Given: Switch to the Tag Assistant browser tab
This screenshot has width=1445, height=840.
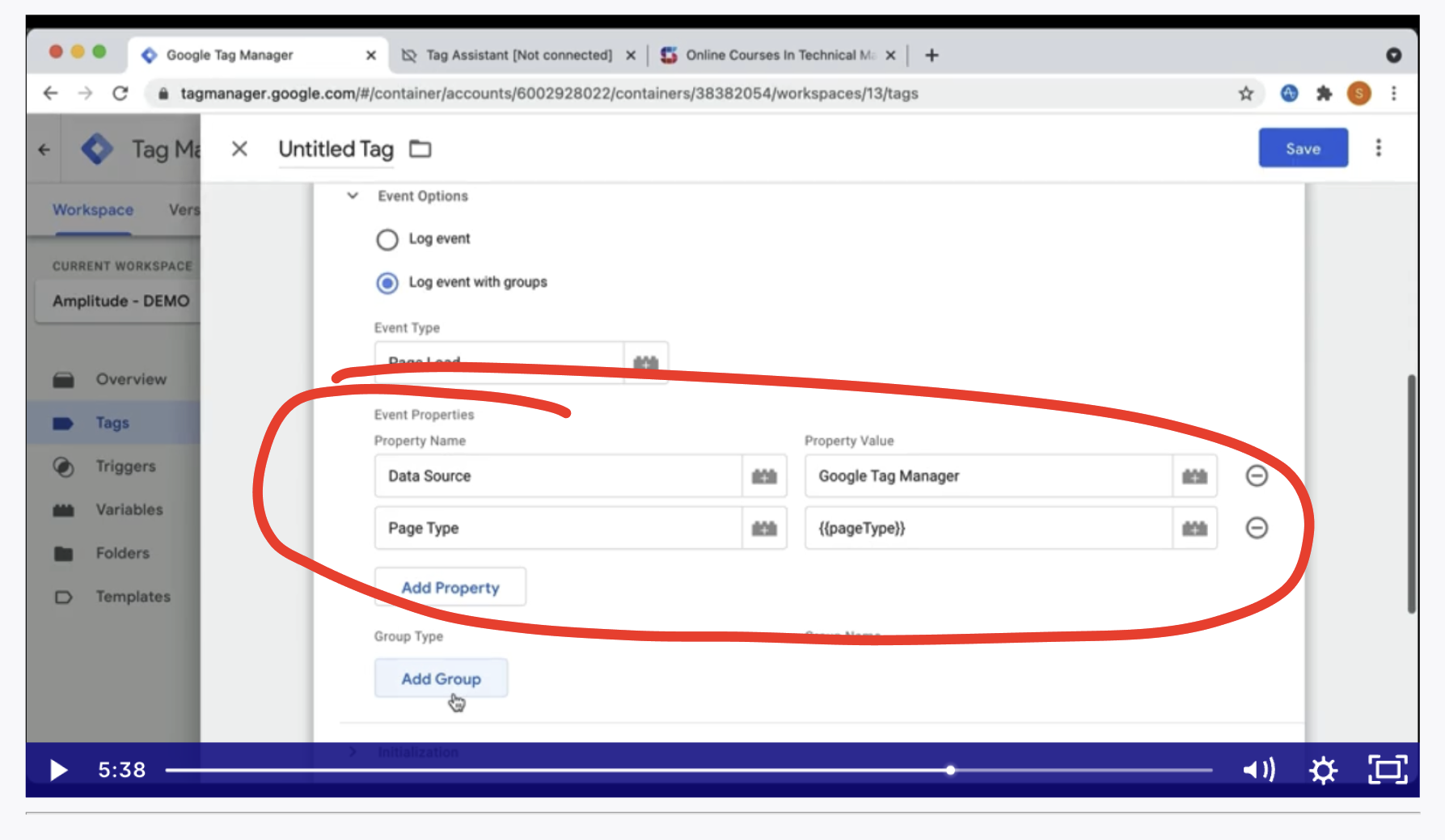Looking at the screenshot, I should pyautogui.click(x=519, y=55).
